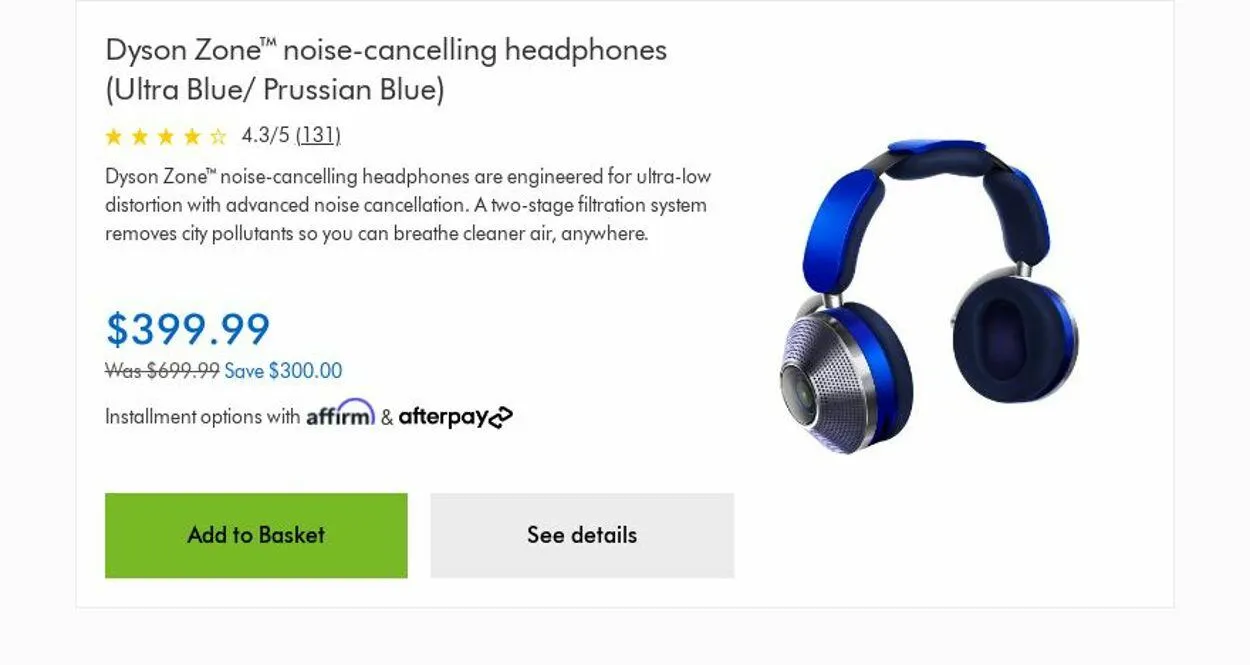Image resolution: width=1250 pixels, height=665 pixels.
Task: Click the product description paragraph
Action: [408, 205]
